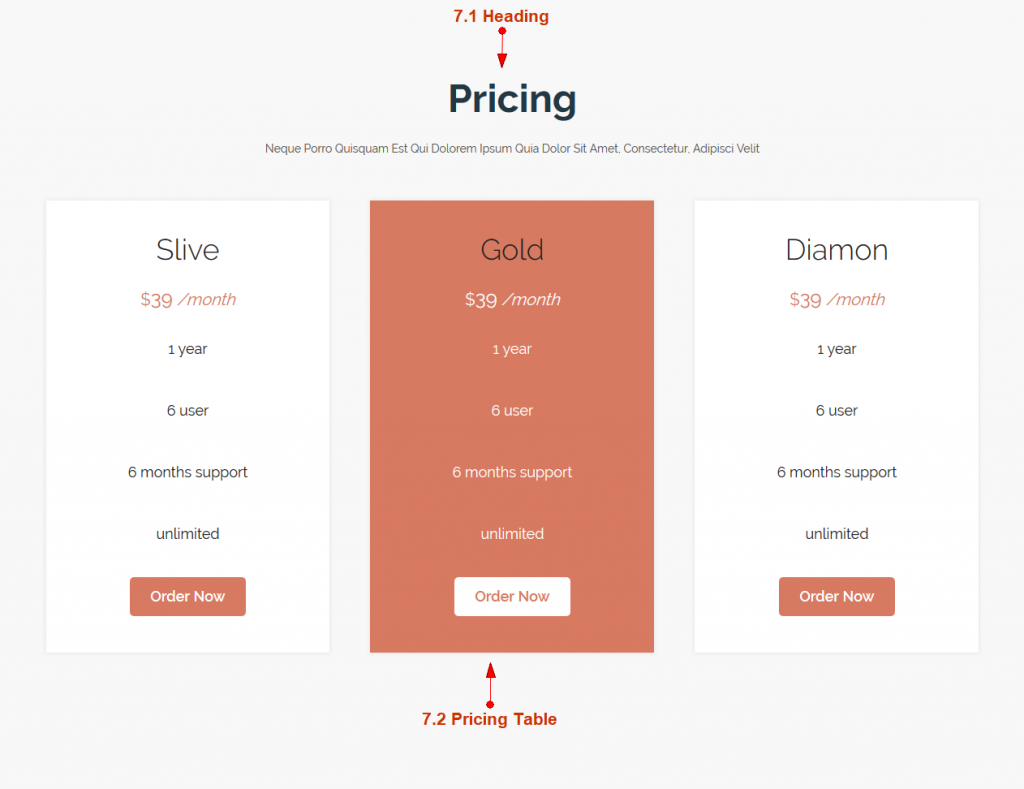Click the Slive plan title
This screenshot has height=789, width=1024.
[x=187, y=250]
